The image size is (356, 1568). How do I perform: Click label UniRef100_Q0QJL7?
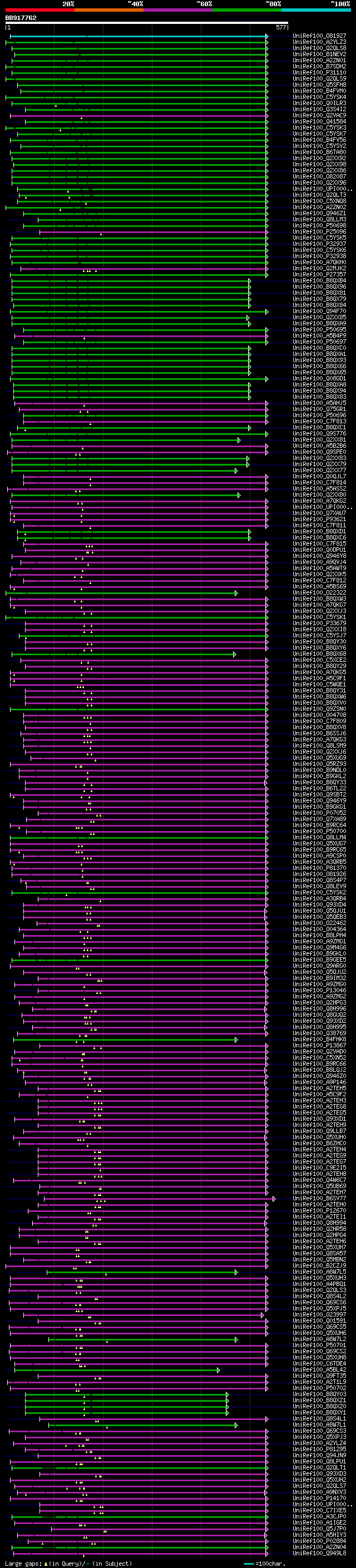point(319,477)
